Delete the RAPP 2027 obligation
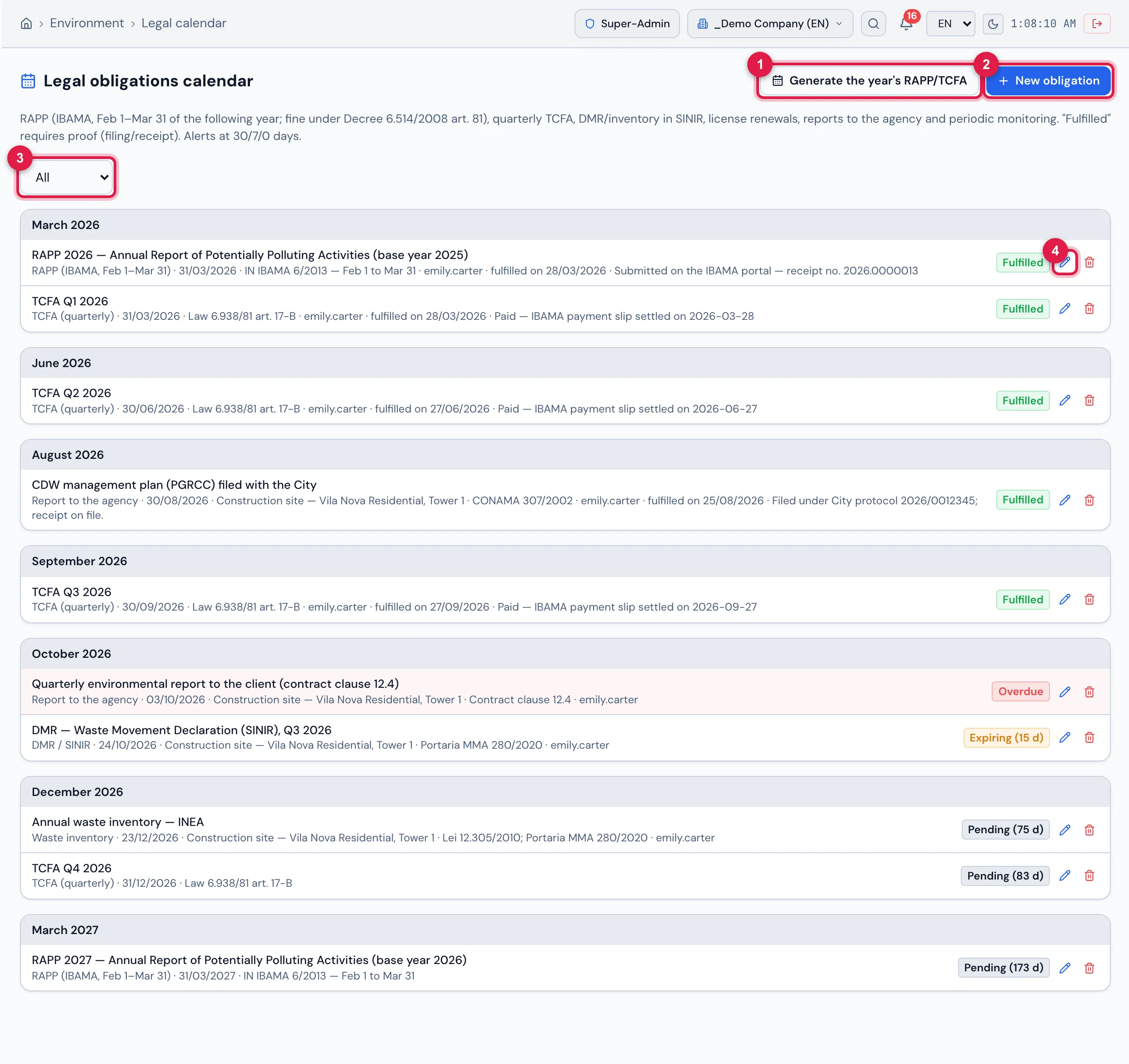1129x1064 pixels. click(1089, 968)
